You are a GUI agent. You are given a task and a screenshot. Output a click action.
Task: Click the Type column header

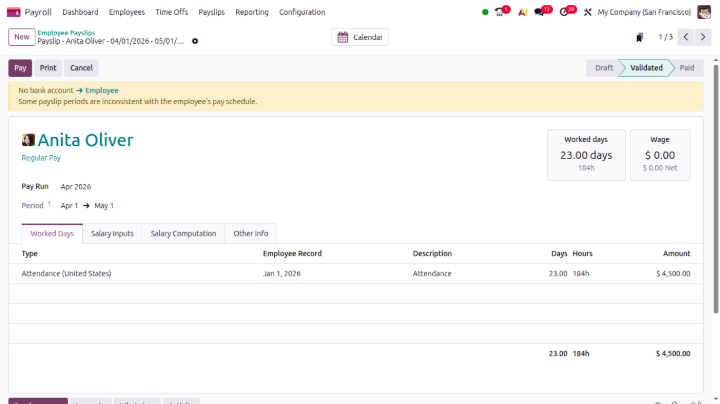(x=29, y=253)
